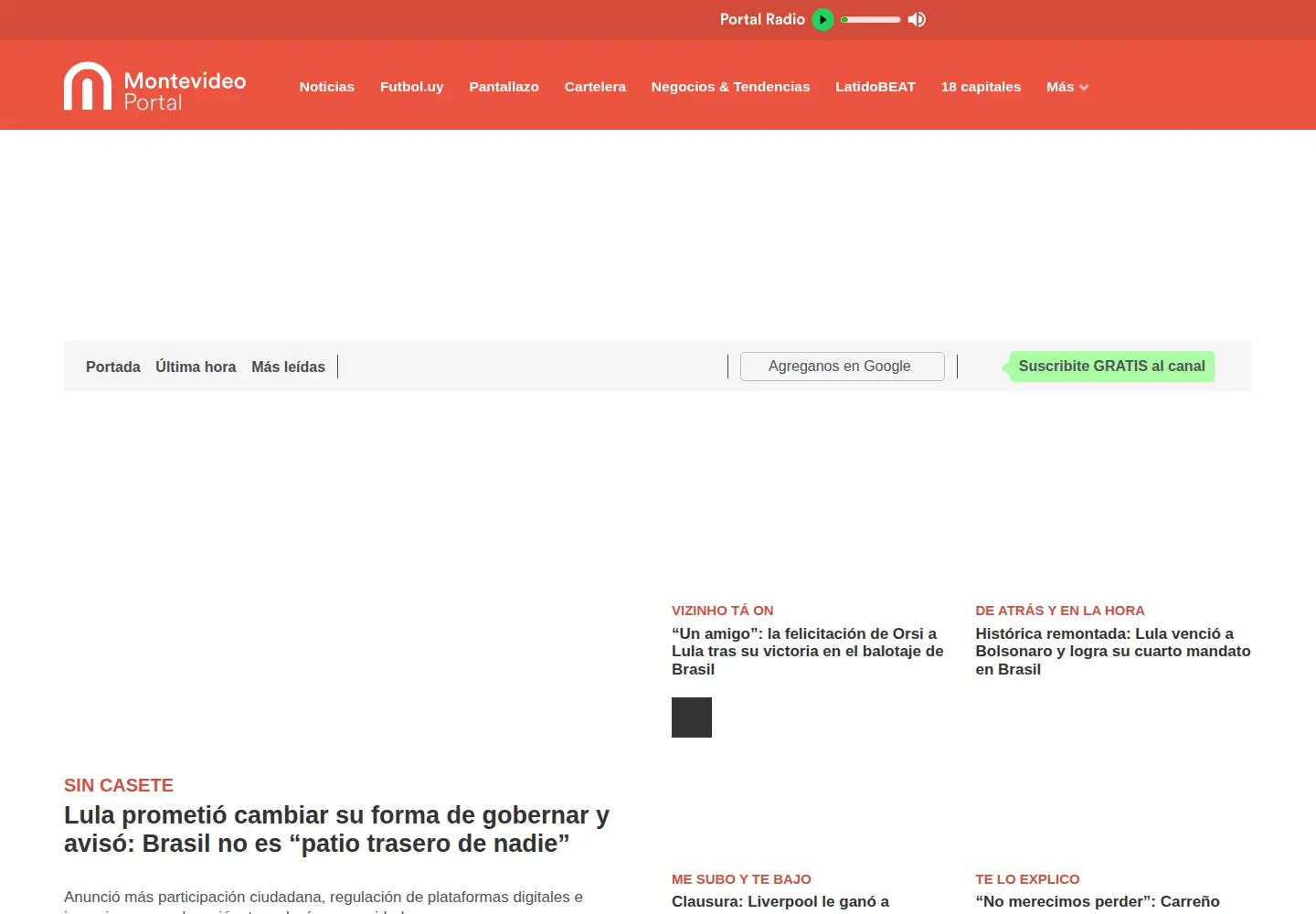Expand the Más dropdown menu
The width and height of the screenshot is (1316, 914).
[x=1067, y=87]
